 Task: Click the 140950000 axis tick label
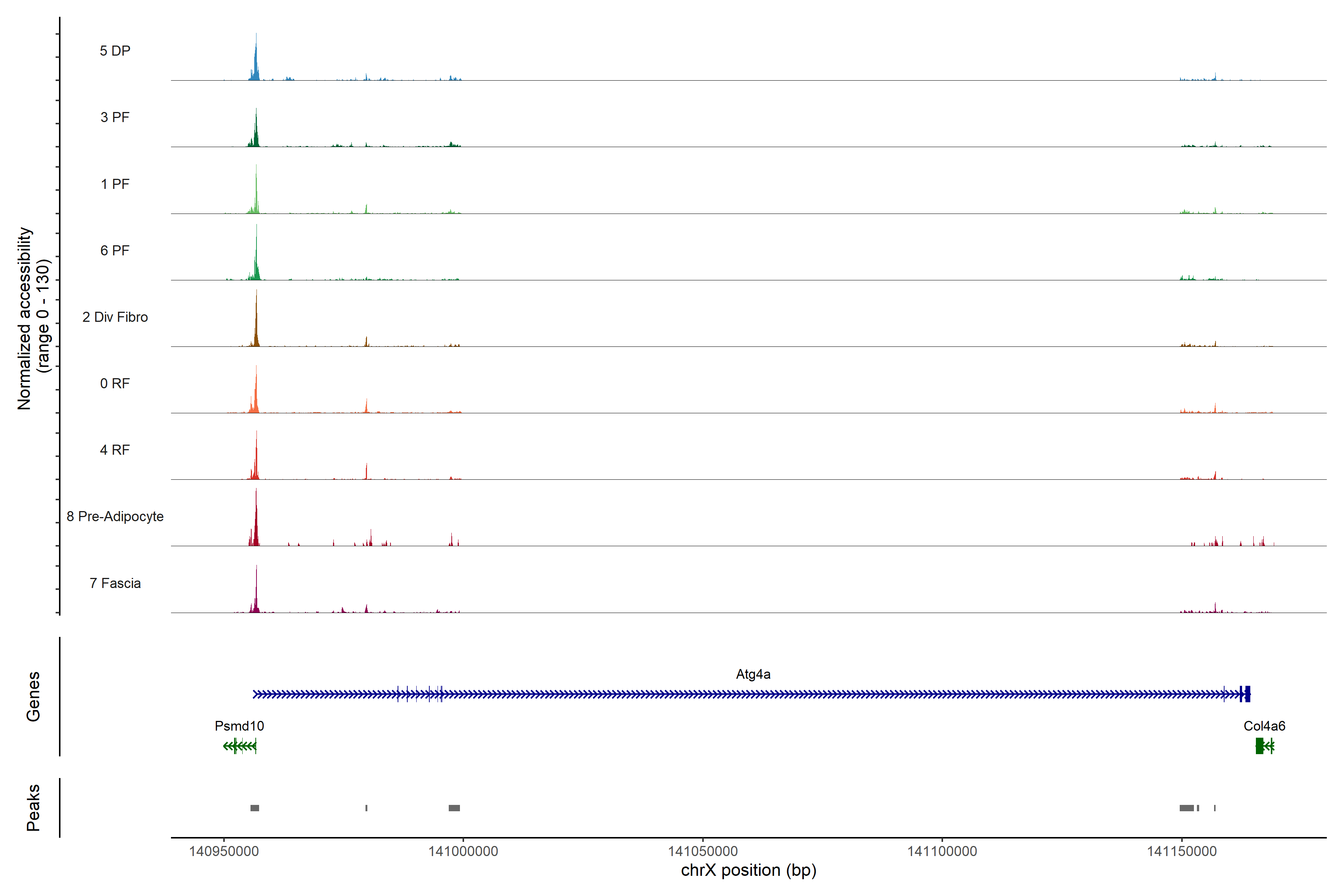(223, 852)
